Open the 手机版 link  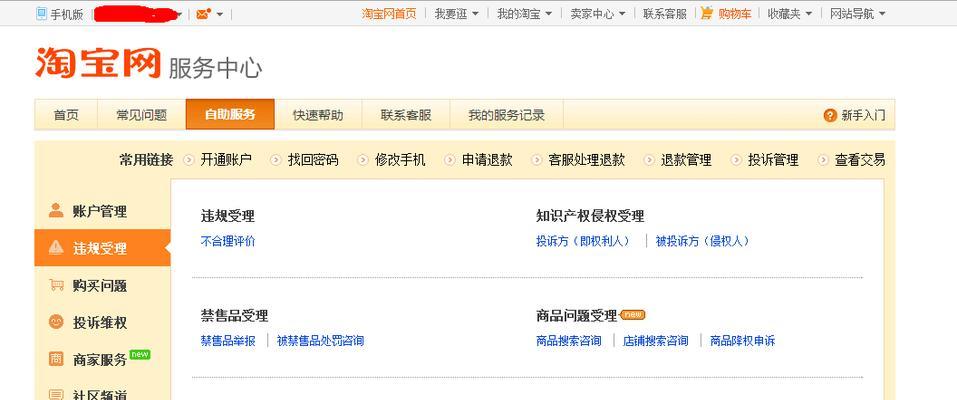click(67, 14)
